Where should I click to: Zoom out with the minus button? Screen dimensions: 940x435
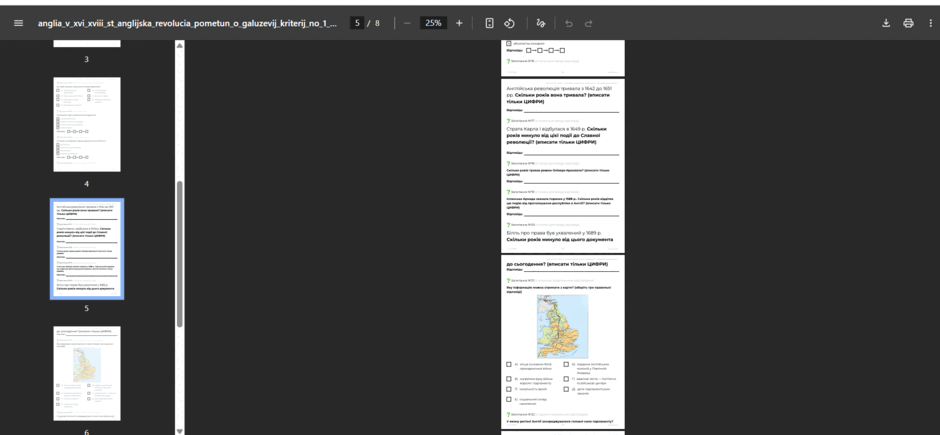(x=408, y=23)
